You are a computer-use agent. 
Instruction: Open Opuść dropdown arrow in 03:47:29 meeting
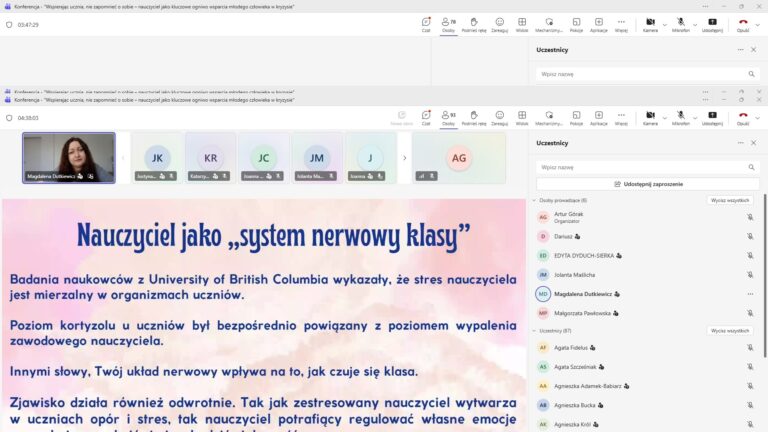pos(757,24)
